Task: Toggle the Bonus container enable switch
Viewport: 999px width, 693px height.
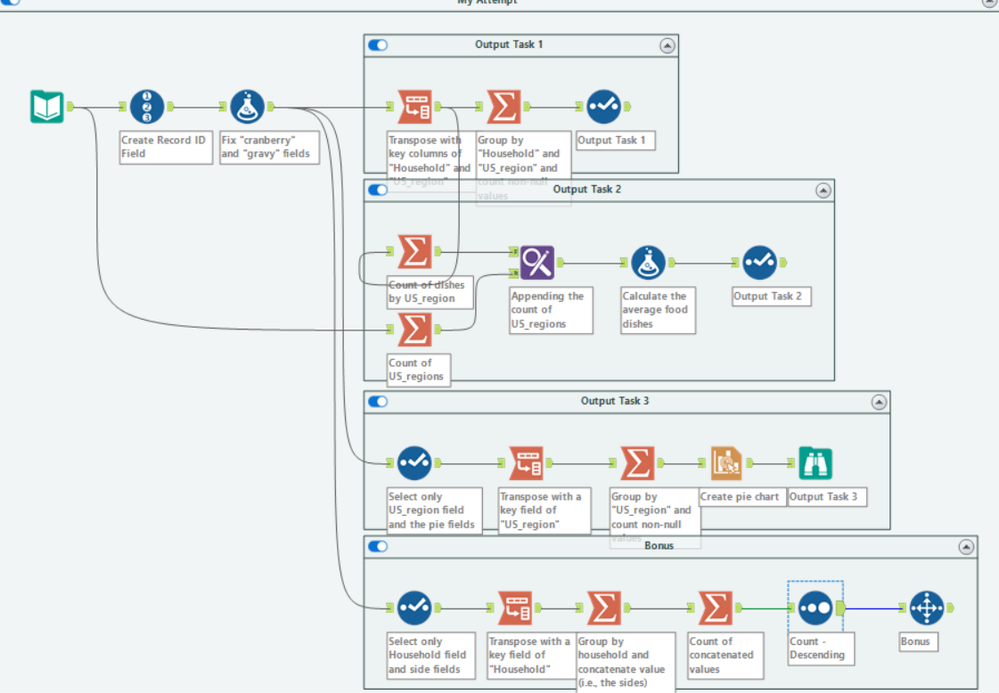Action: [378, 547]
